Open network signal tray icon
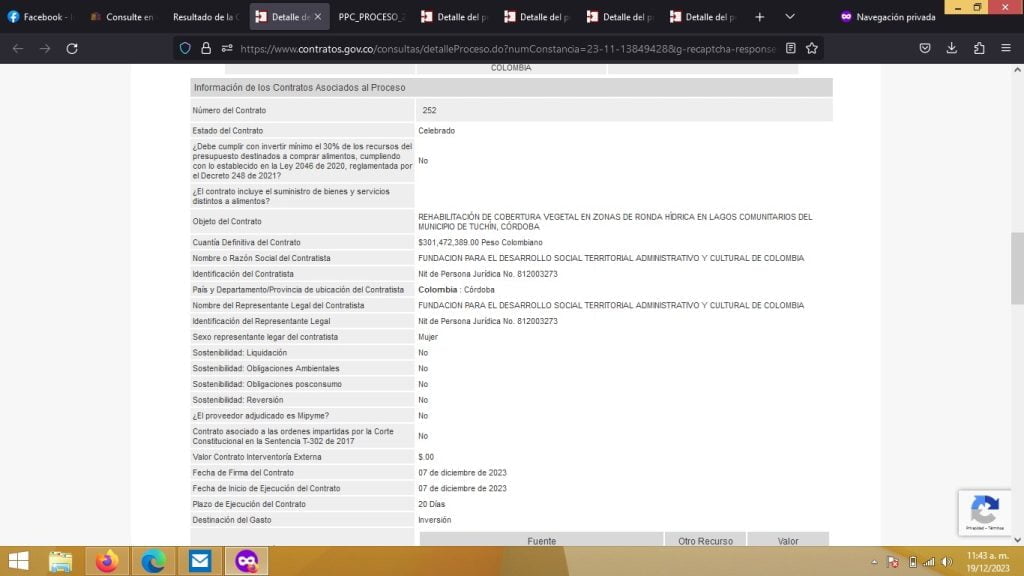Screen dimensions: 1024x576 coord(929,562)
